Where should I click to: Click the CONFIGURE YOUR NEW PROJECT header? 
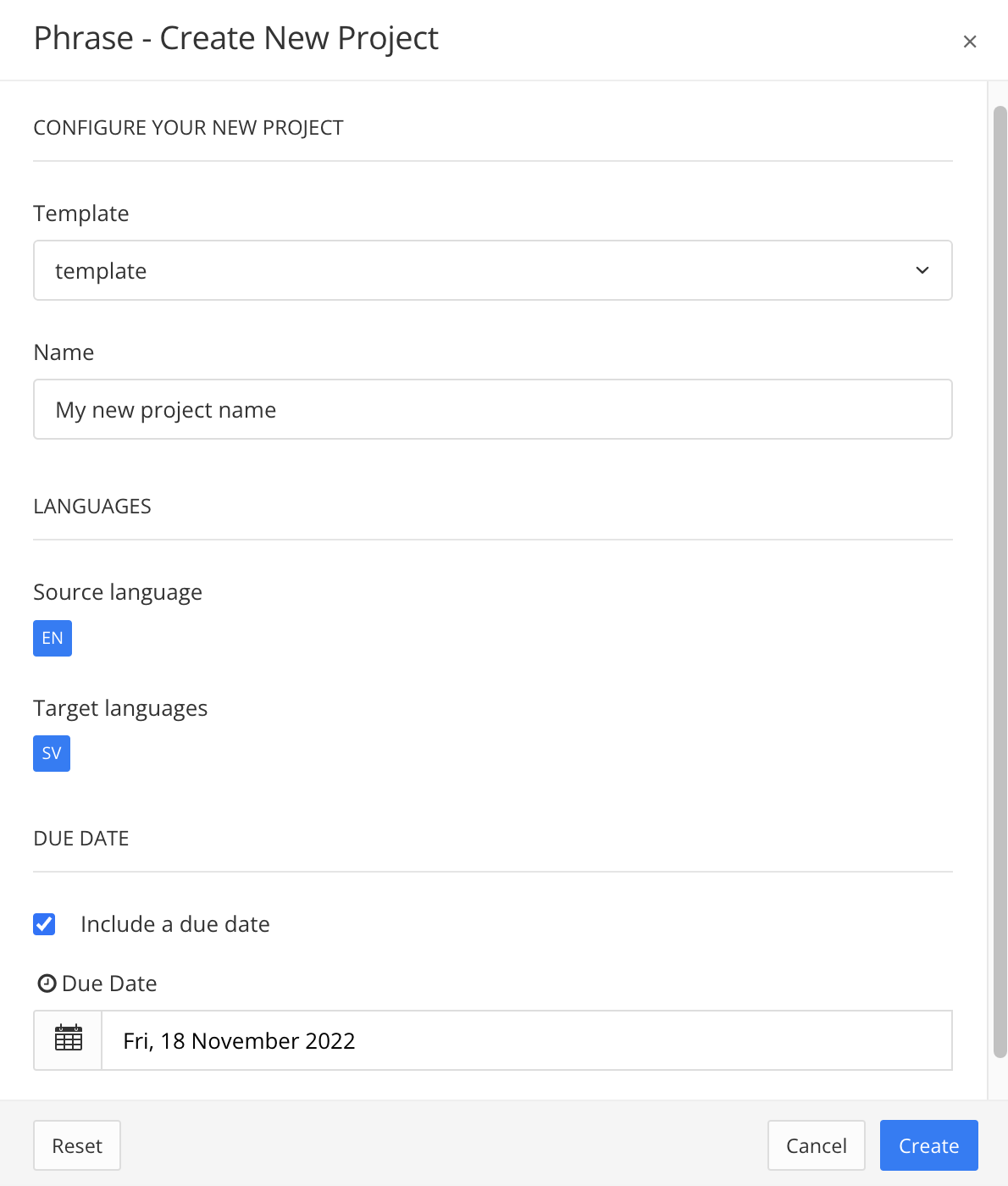coord(188,127)
